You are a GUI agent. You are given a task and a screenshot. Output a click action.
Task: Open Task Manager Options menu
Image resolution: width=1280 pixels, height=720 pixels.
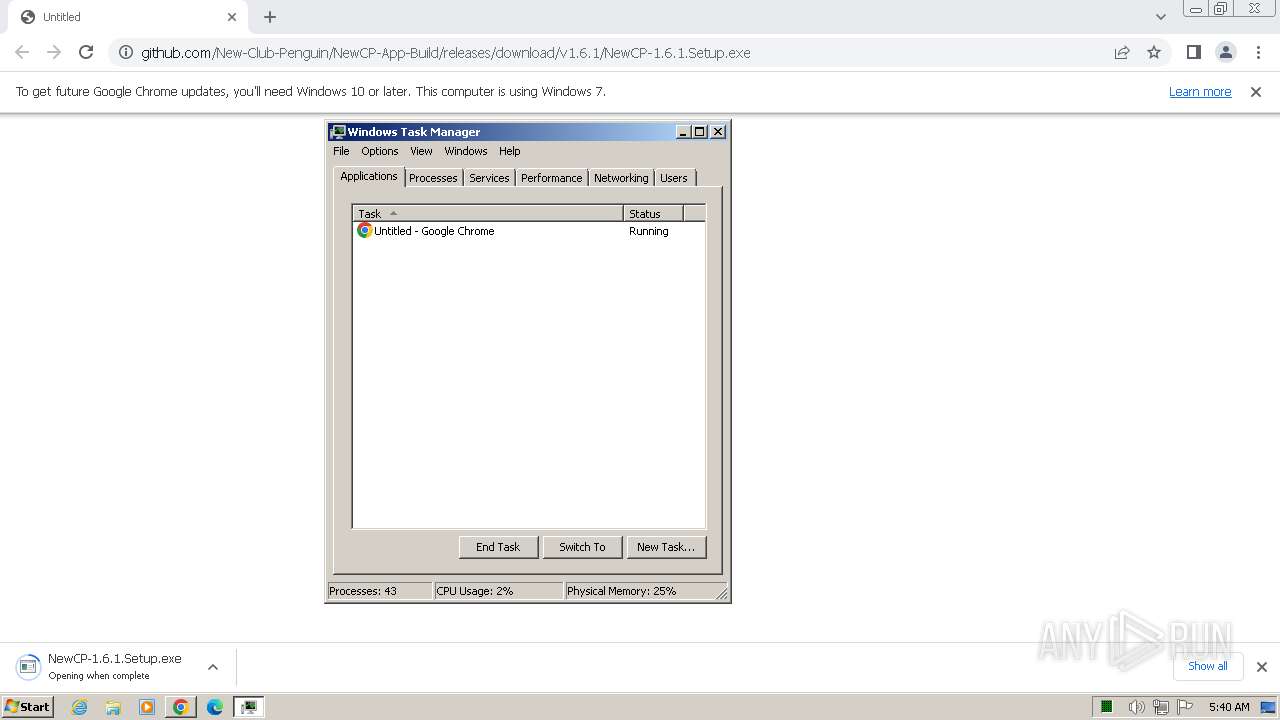pyautogui.click(x=380, y=151)
